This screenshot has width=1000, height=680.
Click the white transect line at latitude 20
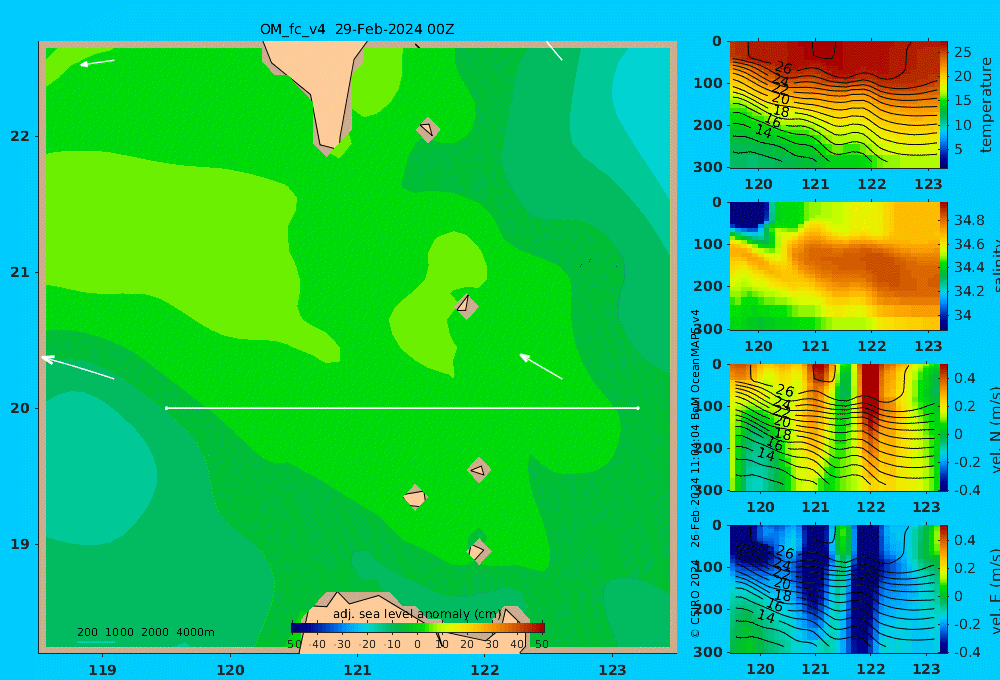402,408
